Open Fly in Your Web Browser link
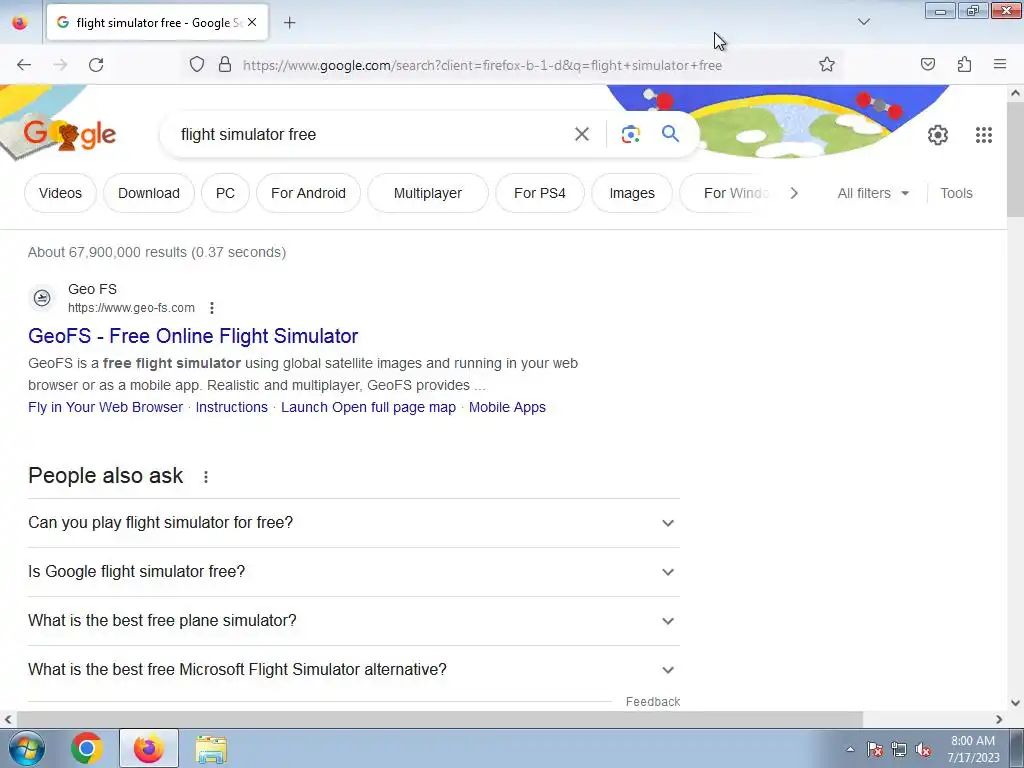Screen dimensions: 1024x768 click(105, 407)
